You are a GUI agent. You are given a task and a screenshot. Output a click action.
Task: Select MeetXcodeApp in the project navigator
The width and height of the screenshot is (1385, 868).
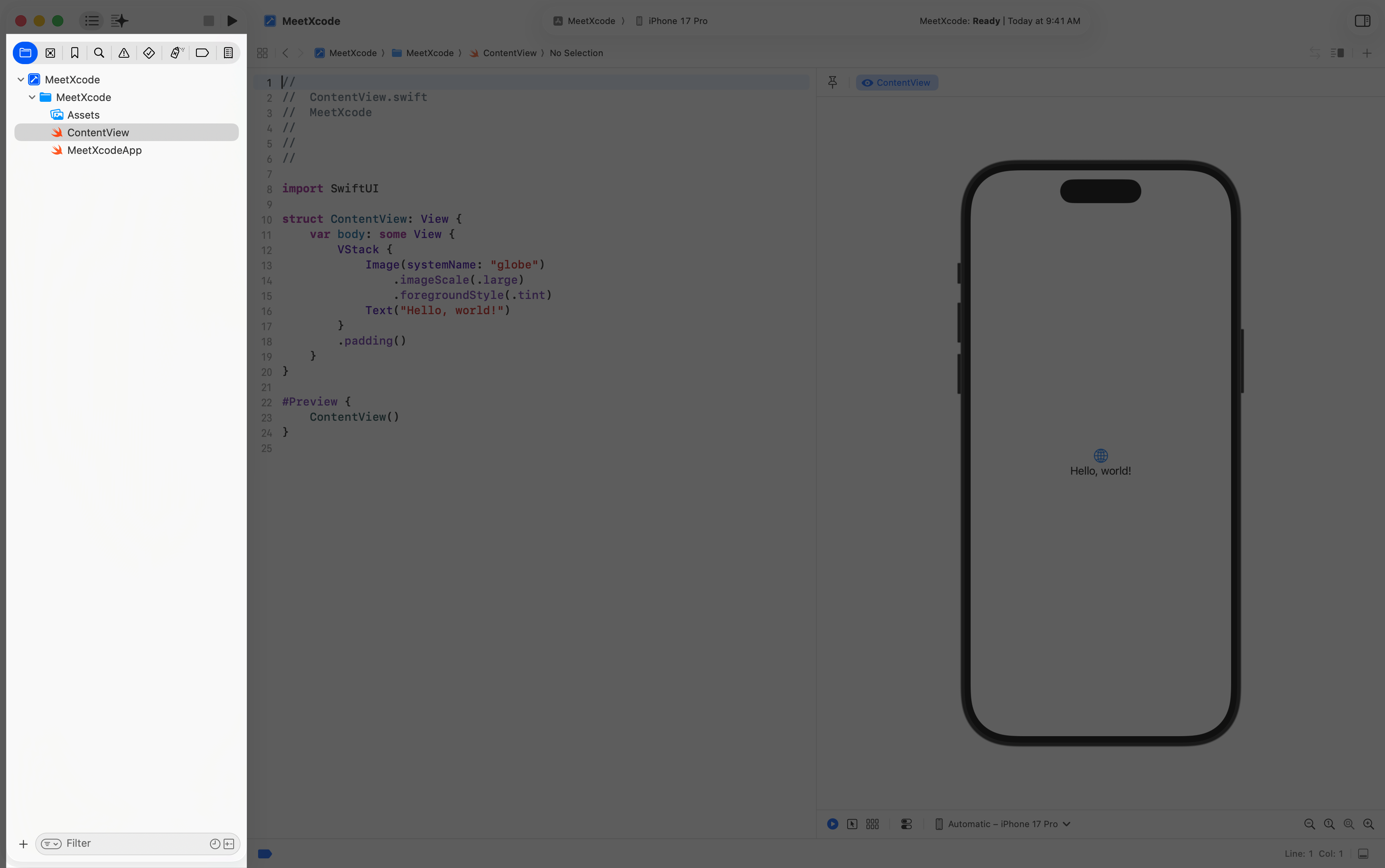tap(105, 150)
